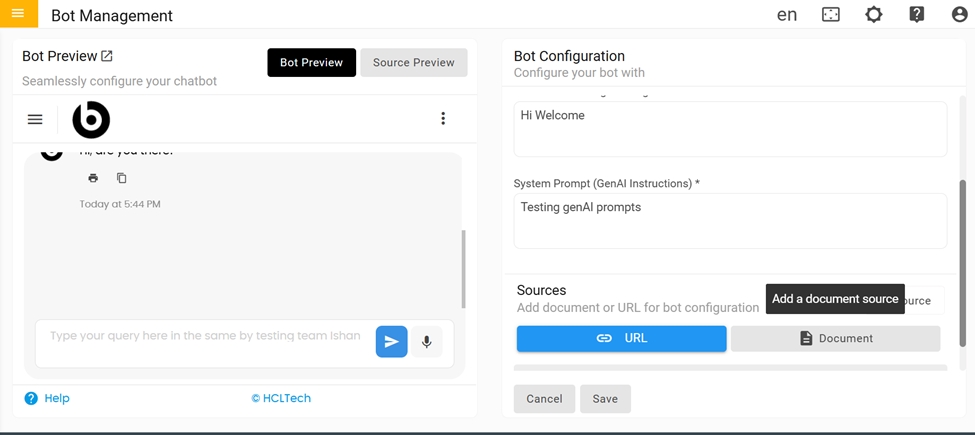Copy the chat message
The height and width of the screenshot is (435, 975).
(122, 178)
